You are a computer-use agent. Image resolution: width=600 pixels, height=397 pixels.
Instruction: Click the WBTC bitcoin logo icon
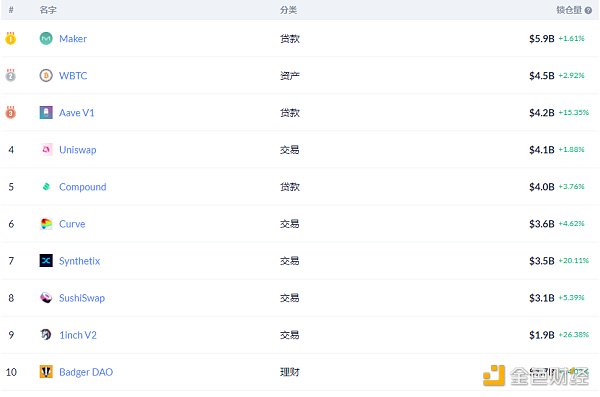(46, 75)
